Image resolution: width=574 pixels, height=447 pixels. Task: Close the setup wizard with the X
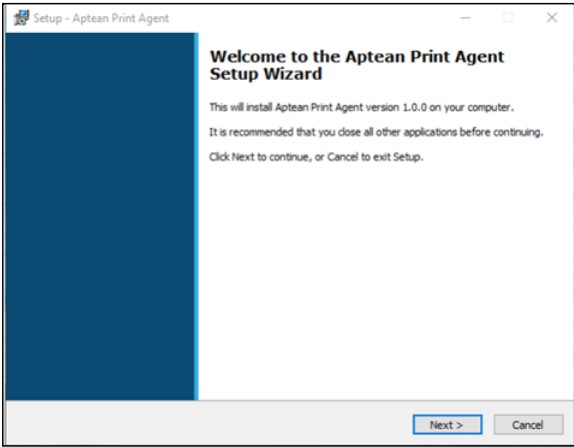click(x=552, y=18)
